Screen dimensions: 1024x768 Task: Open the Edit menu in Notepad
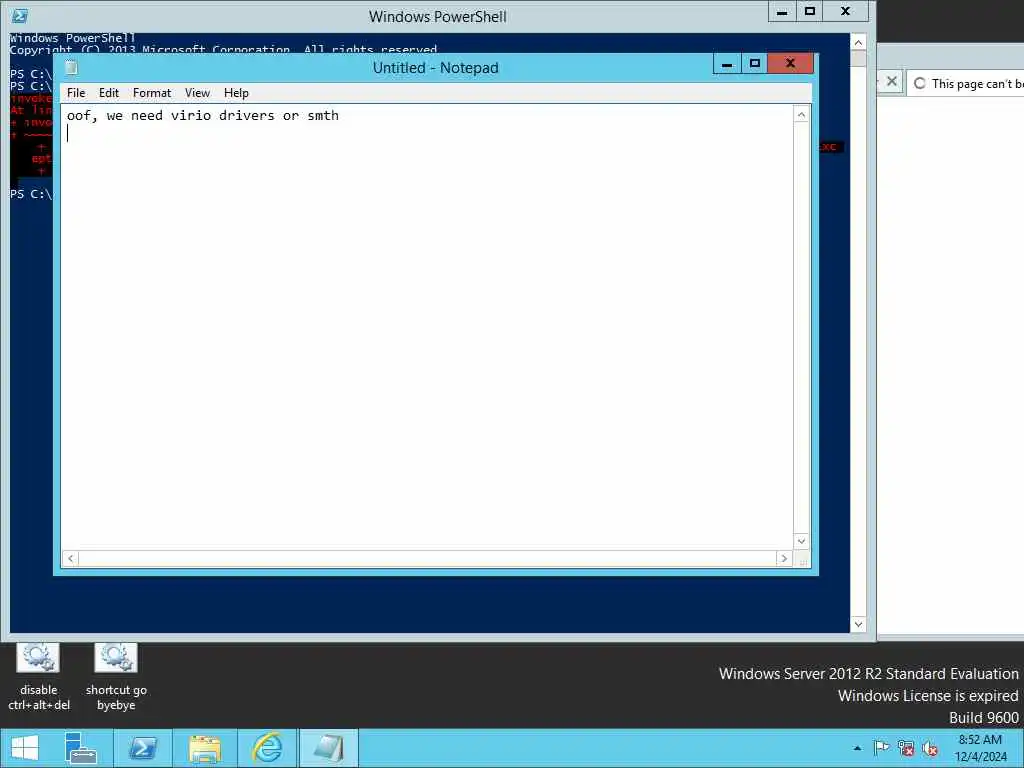pos(108,93)
